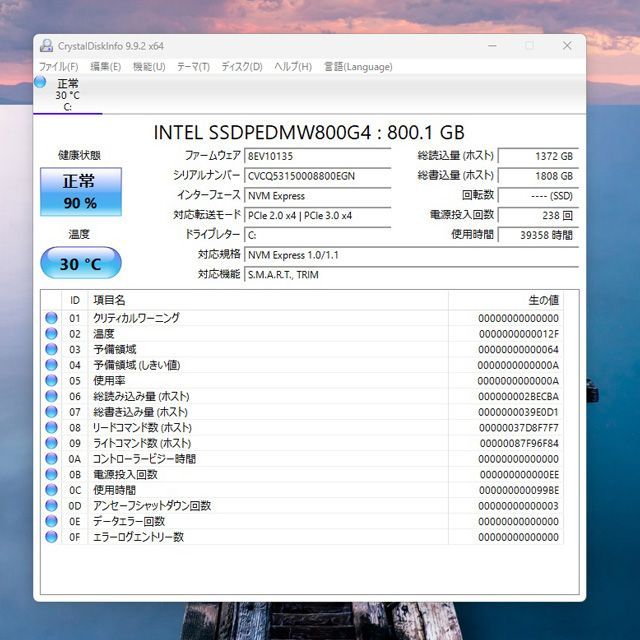Click the 総書込量 (ホスト) value 1808 GB
Viewport: 640px width, 640px height.
538,176
